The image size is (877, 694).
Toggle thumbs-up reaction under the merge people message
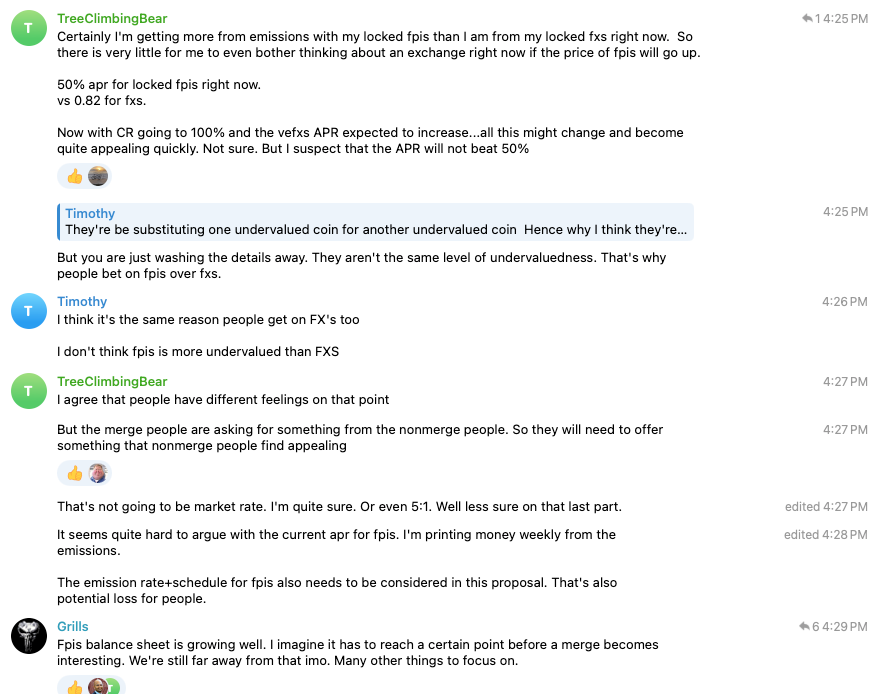74,473
